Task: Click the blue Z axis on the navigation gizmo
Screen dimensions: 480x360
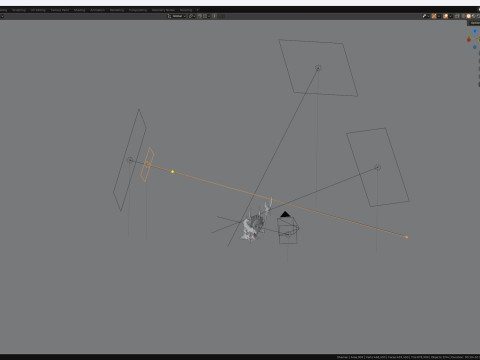Action: pos(475,31)
